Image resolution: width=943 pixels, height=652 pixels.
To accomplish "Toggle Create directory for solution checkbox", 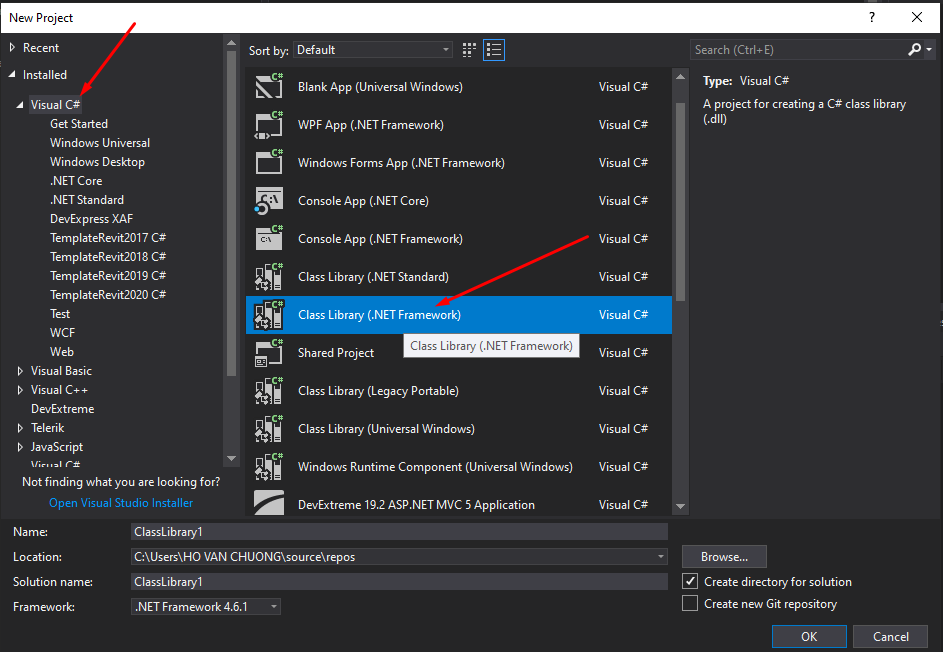I will (x=689, y=581).
